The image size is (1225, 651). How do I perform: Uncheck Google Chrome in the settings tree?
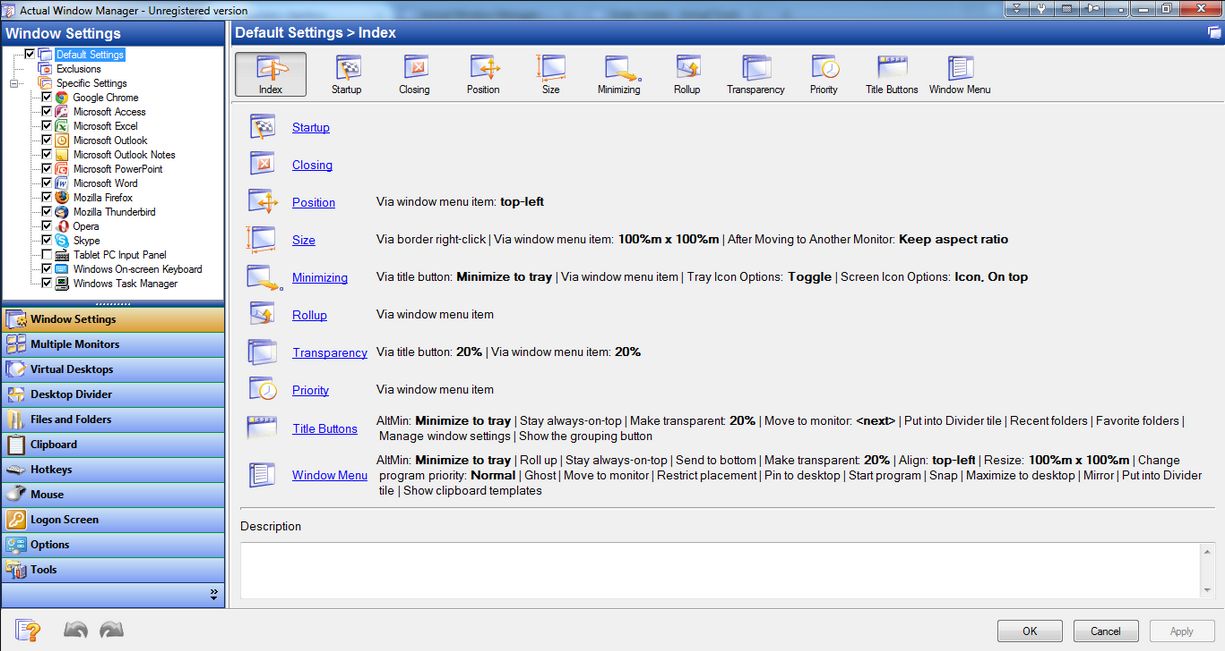(x=46, y=97)
